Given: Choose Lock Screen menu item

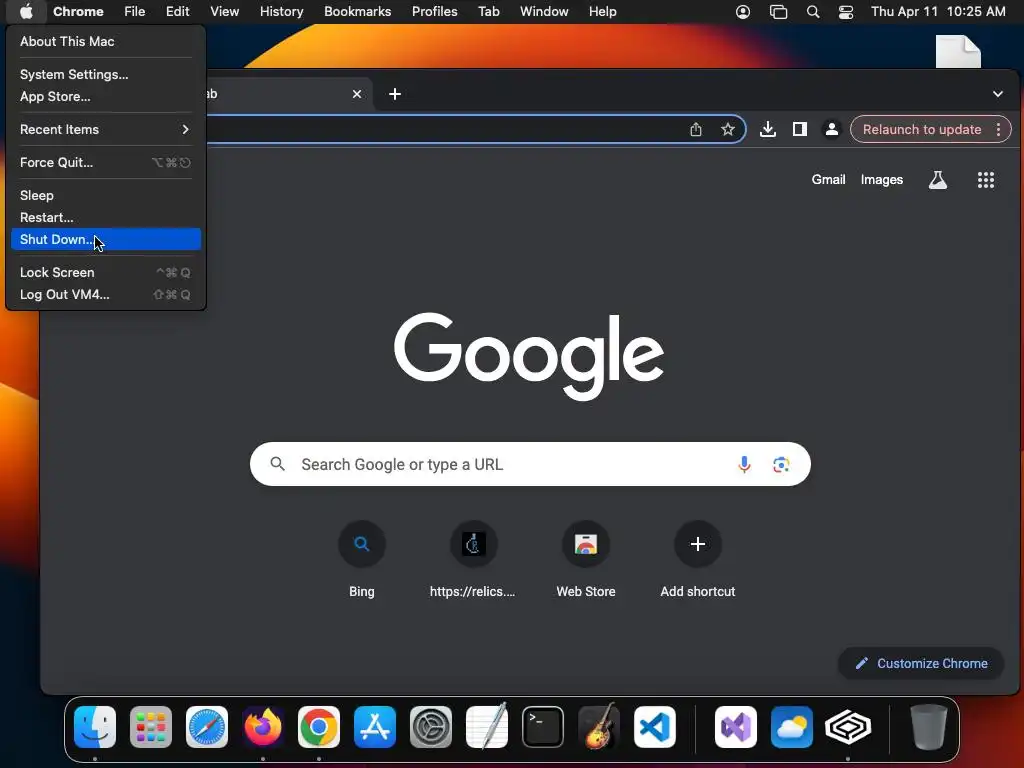Looking at the screenshot, I should click(x=104, y=272).
